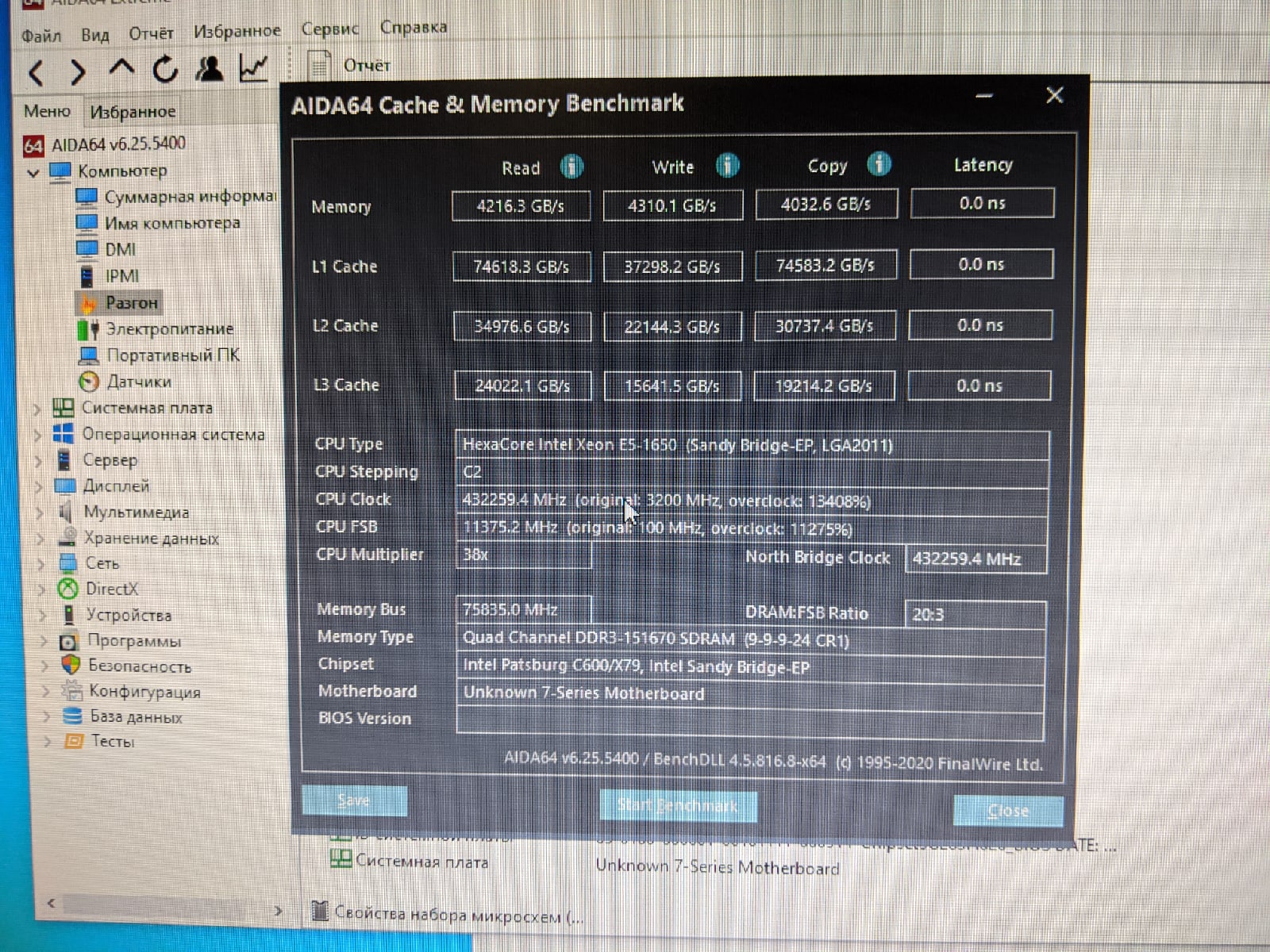Click the CPU Type HexaCore Intel Xeon field

[752, 445]
